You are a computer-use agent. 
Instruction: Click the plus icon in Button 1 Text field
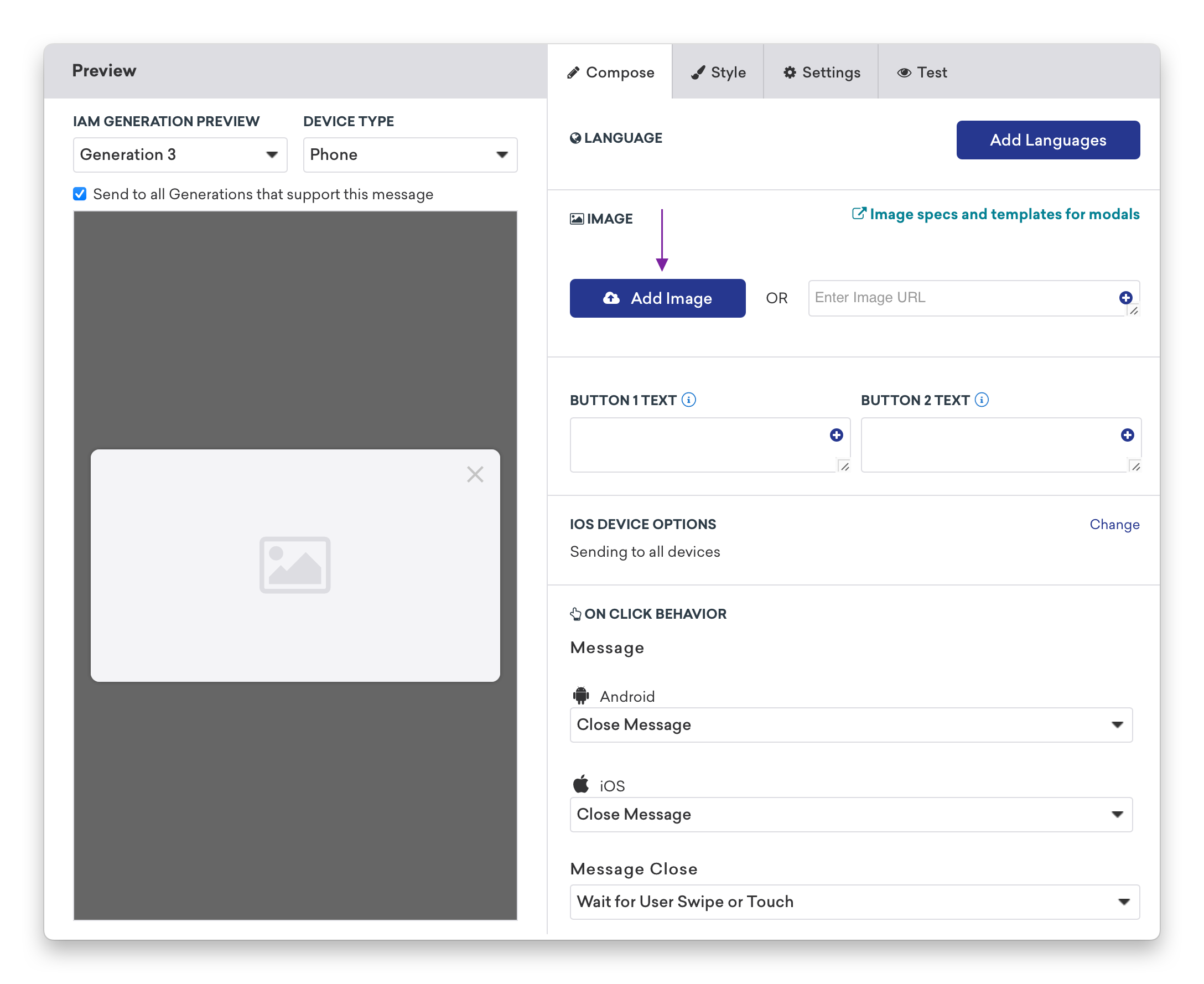[835, 435]
